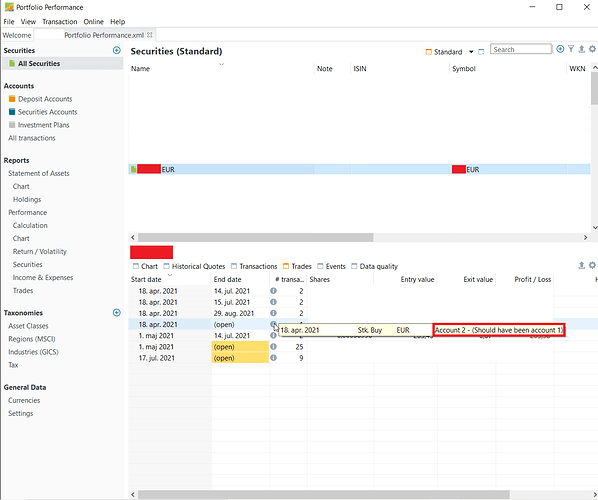Click the securities table horizontal scrollbar
The image size is (598, 500).
click(256, 237)
